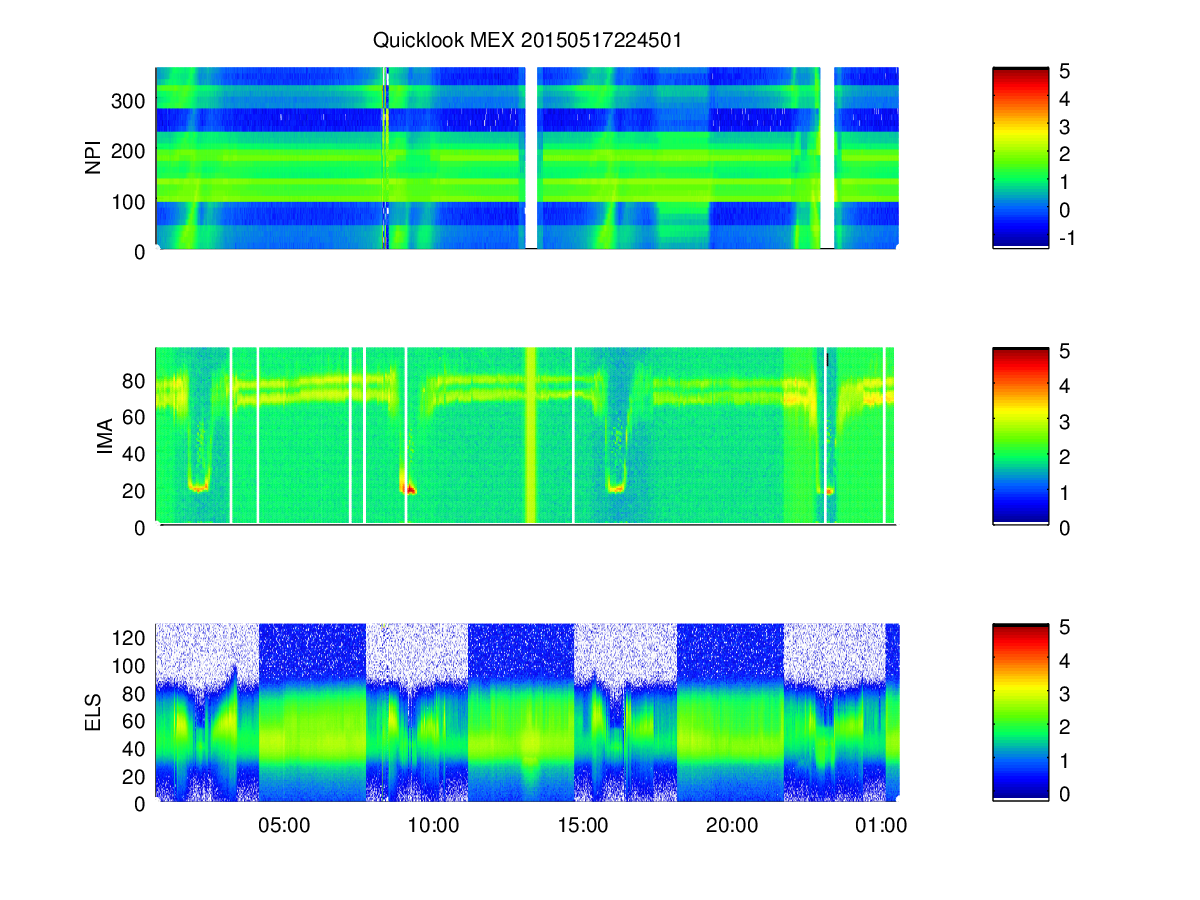This screenshot has height=900, width=1200.
Task: Select the IMA y-axis label
Action: click(x=104, y=436)
